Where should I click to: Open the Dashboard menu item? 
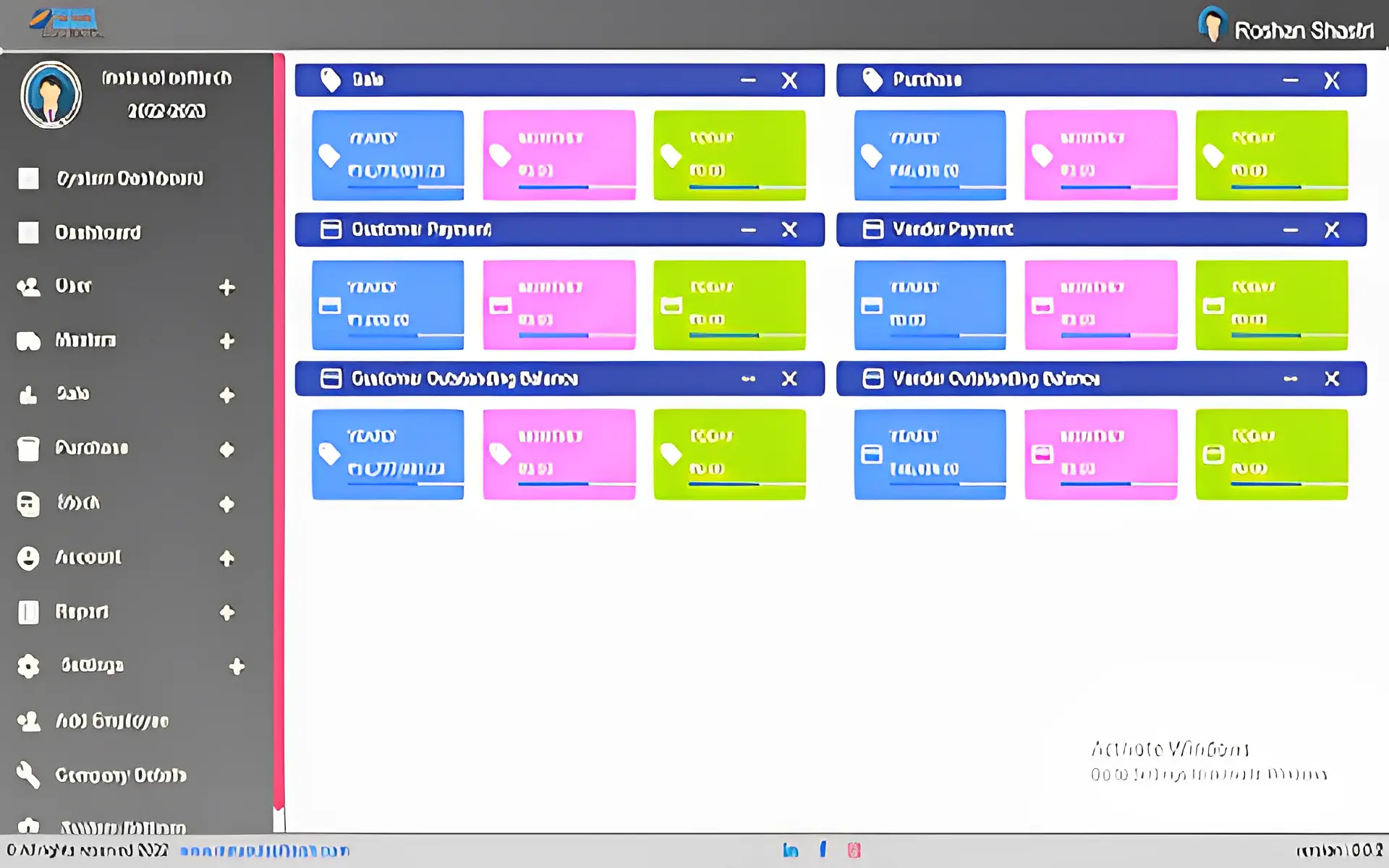(98, 233)
